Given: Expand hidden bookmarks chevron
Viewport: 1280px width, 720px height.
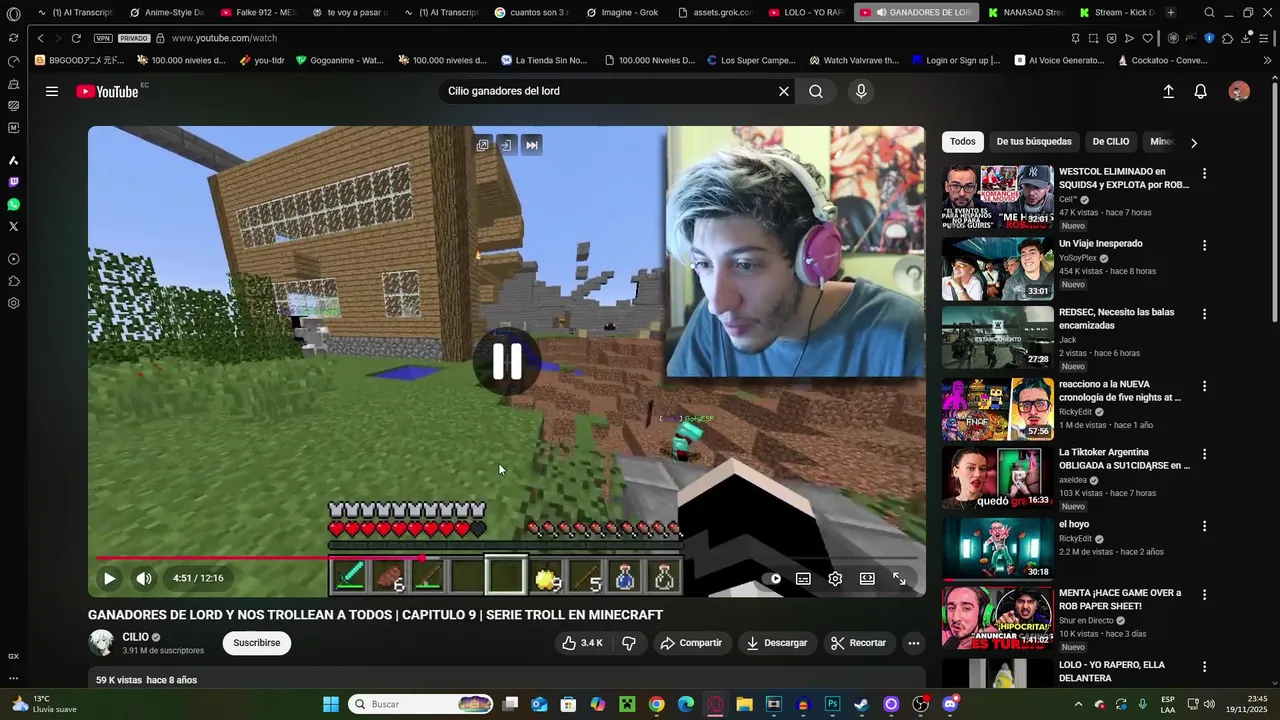Looking at the screenshot, I should 1268,60.
